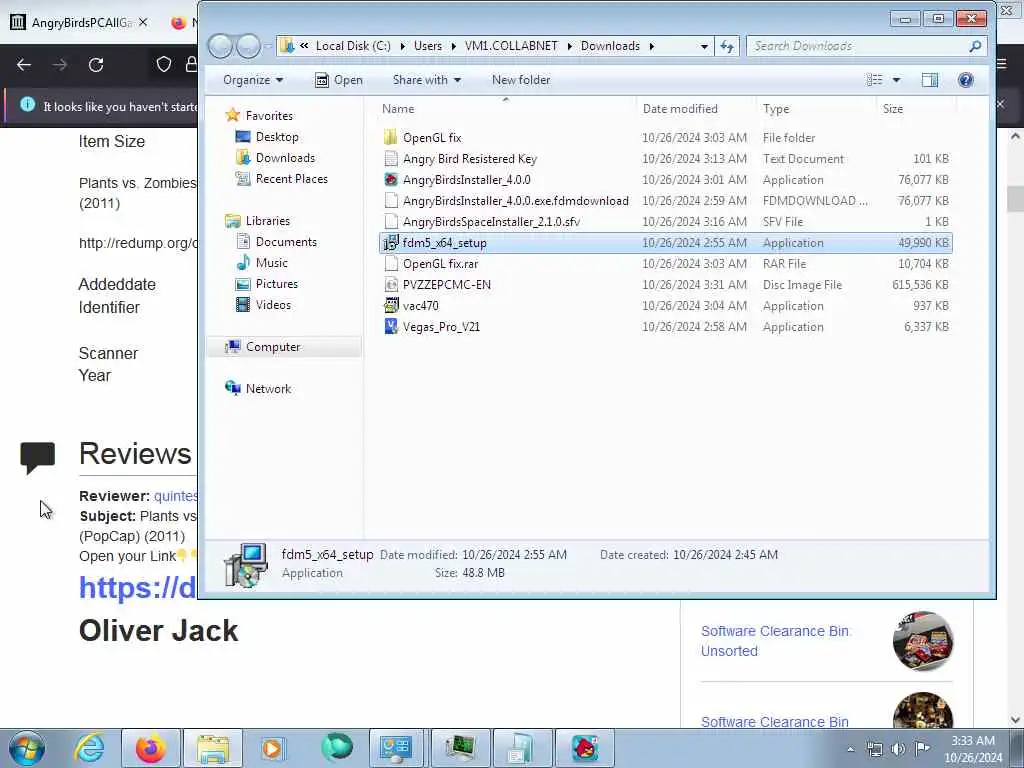Viewport: 1024px width, 768px height.
Task: Sort by Type column header
Action: (816, 108)
